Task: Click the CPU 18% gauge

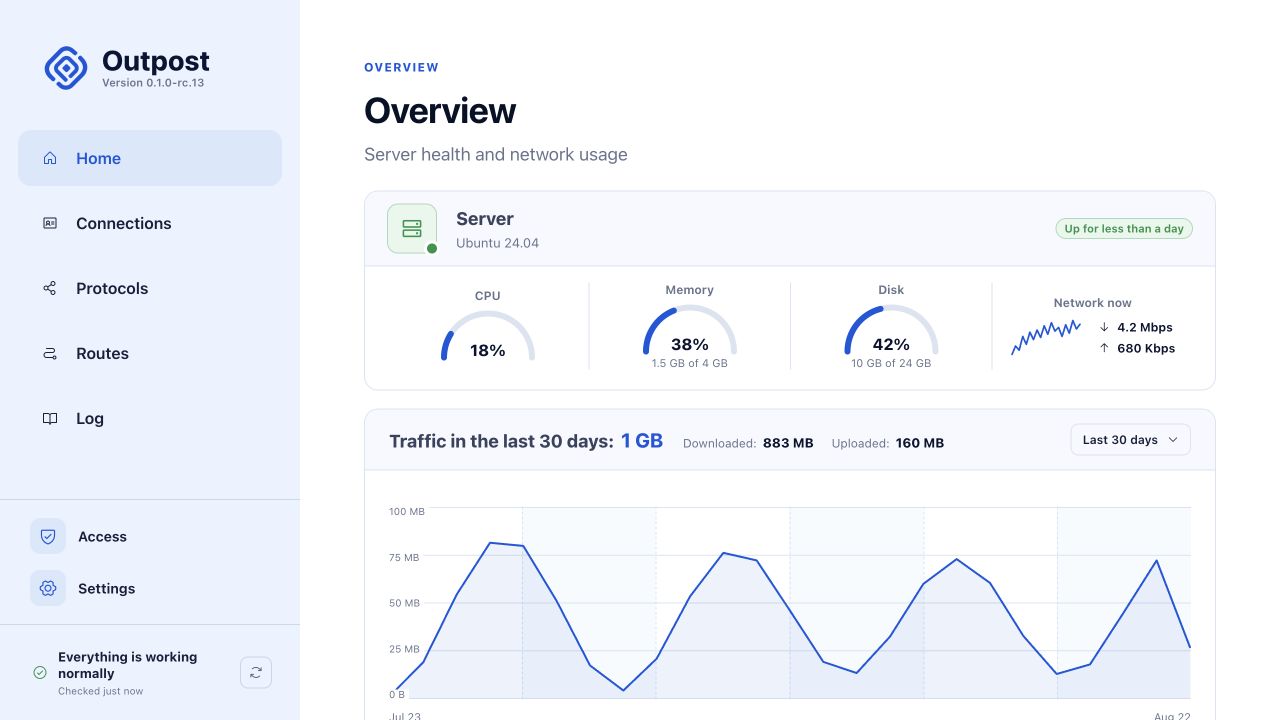Action: click(488, 335)
